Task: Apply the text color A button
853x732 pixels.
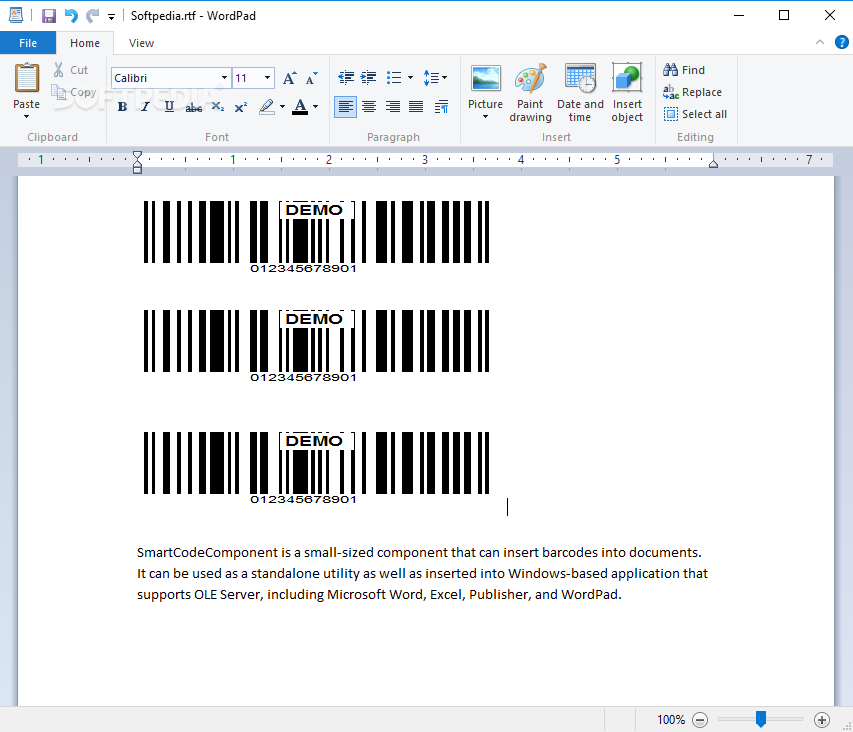Action: pyautogui.click(x=300, y=107)
